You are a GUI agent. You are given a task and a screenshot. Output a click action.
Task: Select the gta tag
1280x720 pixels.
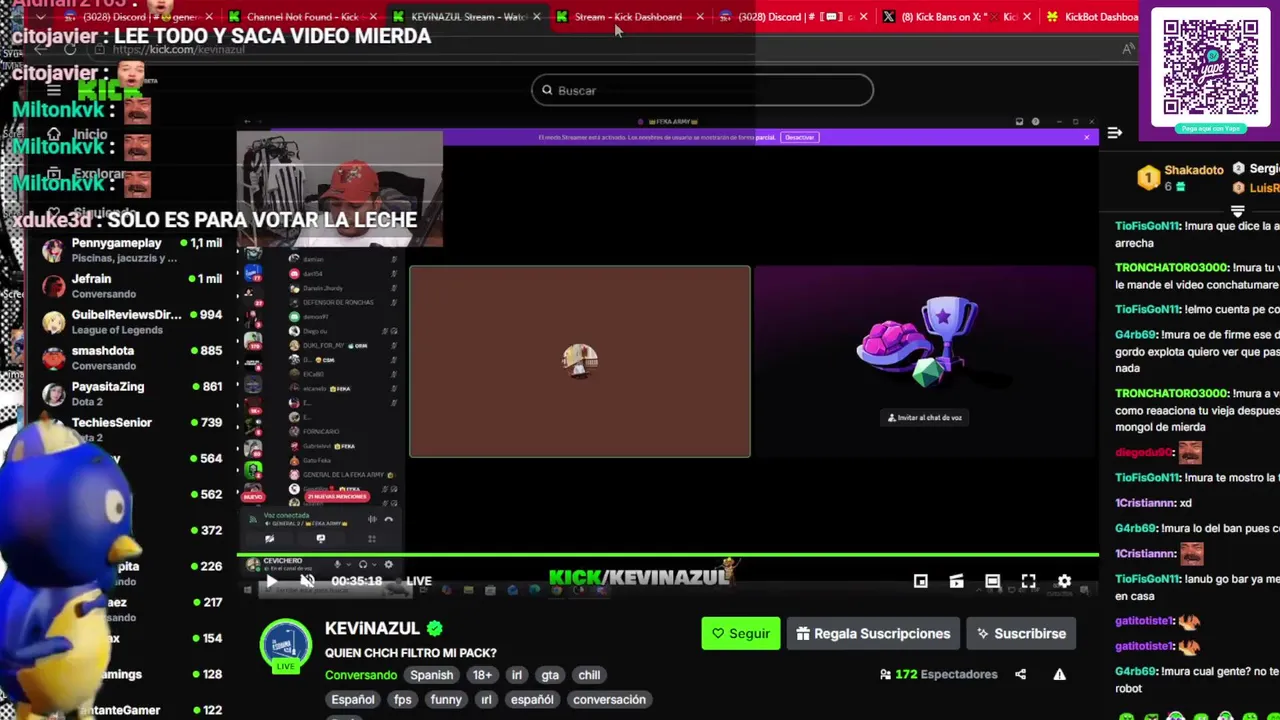pyautogui.click(x=550, y=675)
